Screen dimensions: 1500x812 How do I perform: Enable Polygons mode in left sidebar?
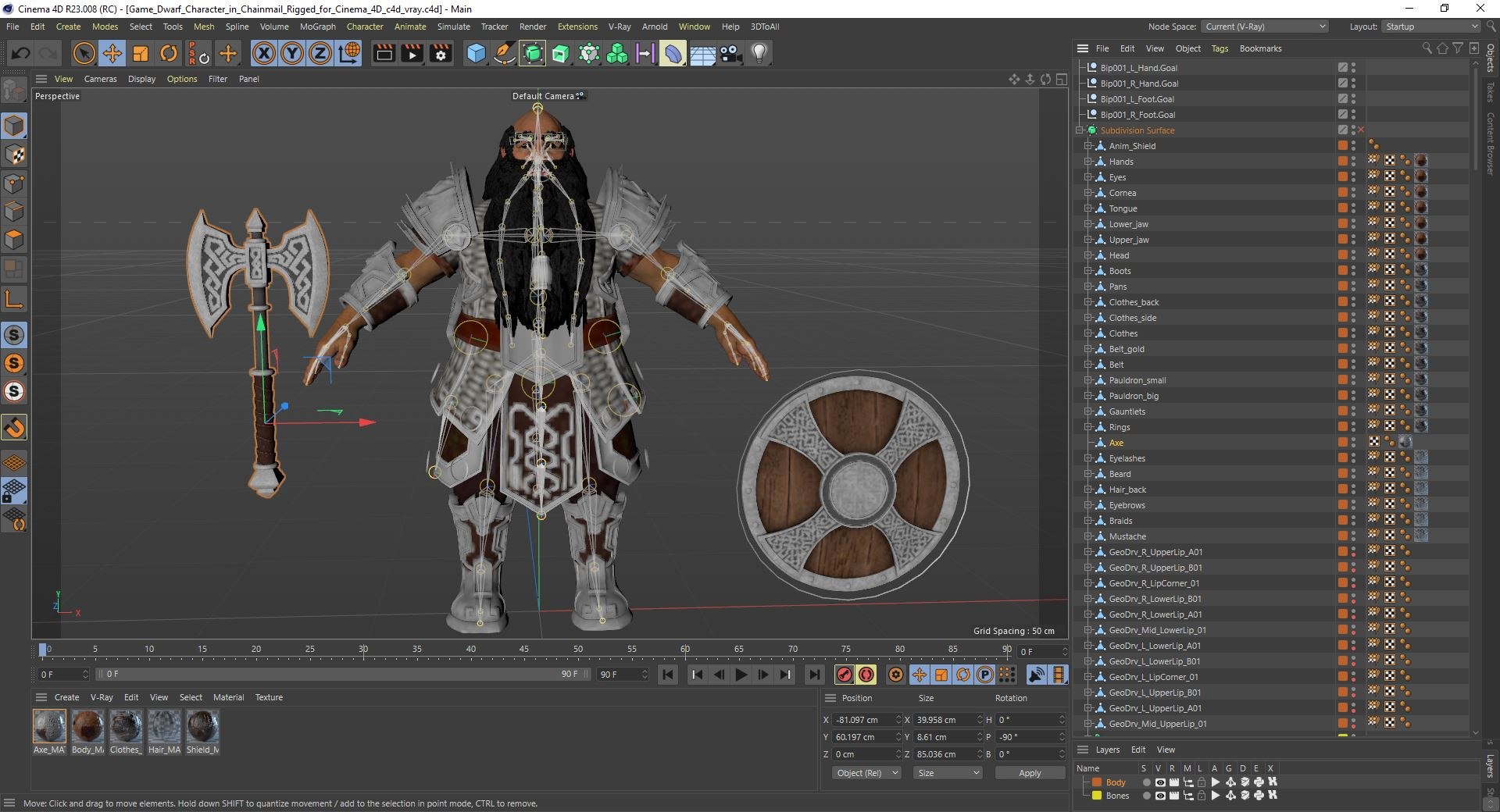point(14,240)
